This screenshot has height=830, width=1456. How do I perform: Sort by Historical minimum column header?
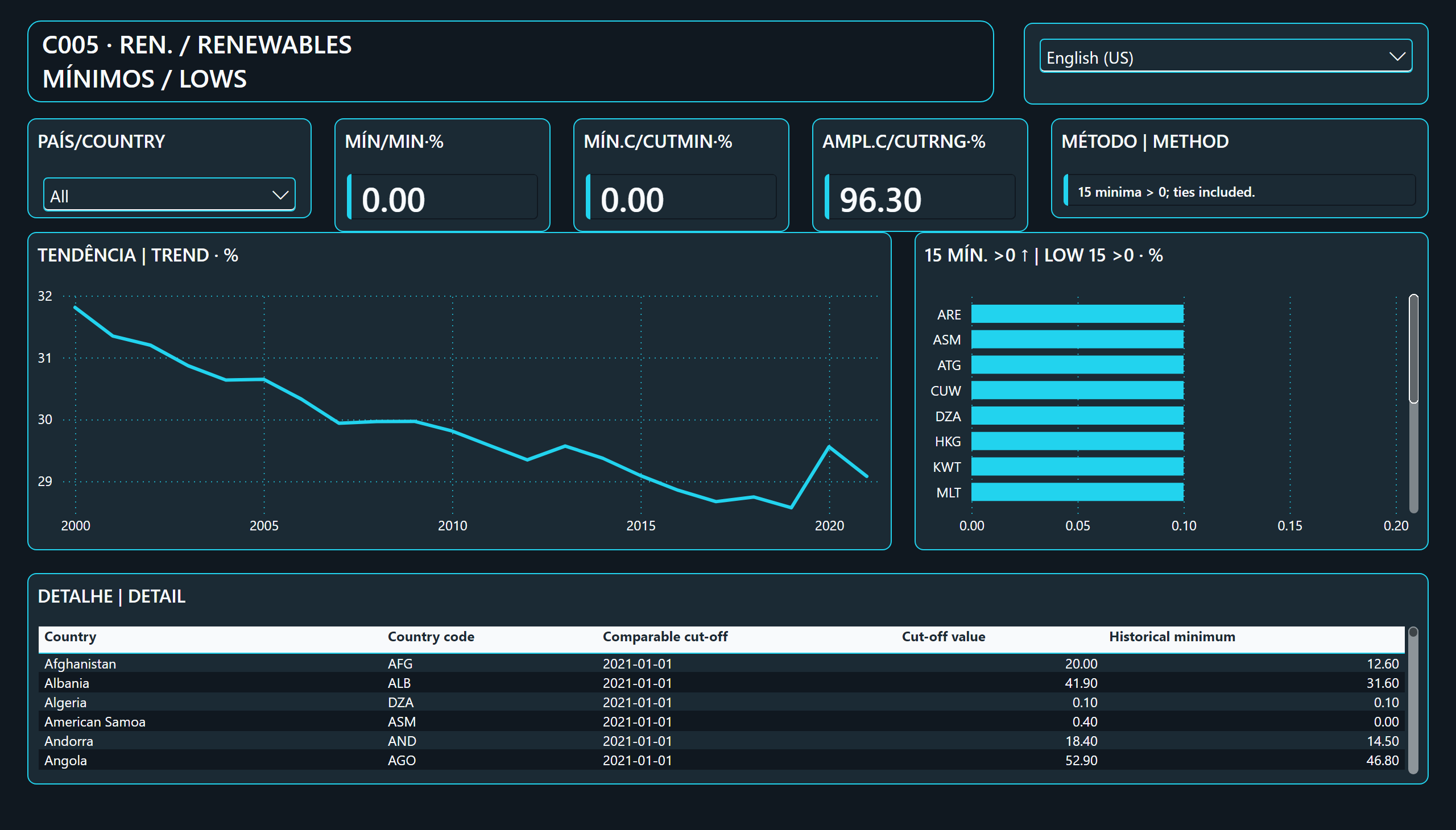click(x=1172, y=637)
